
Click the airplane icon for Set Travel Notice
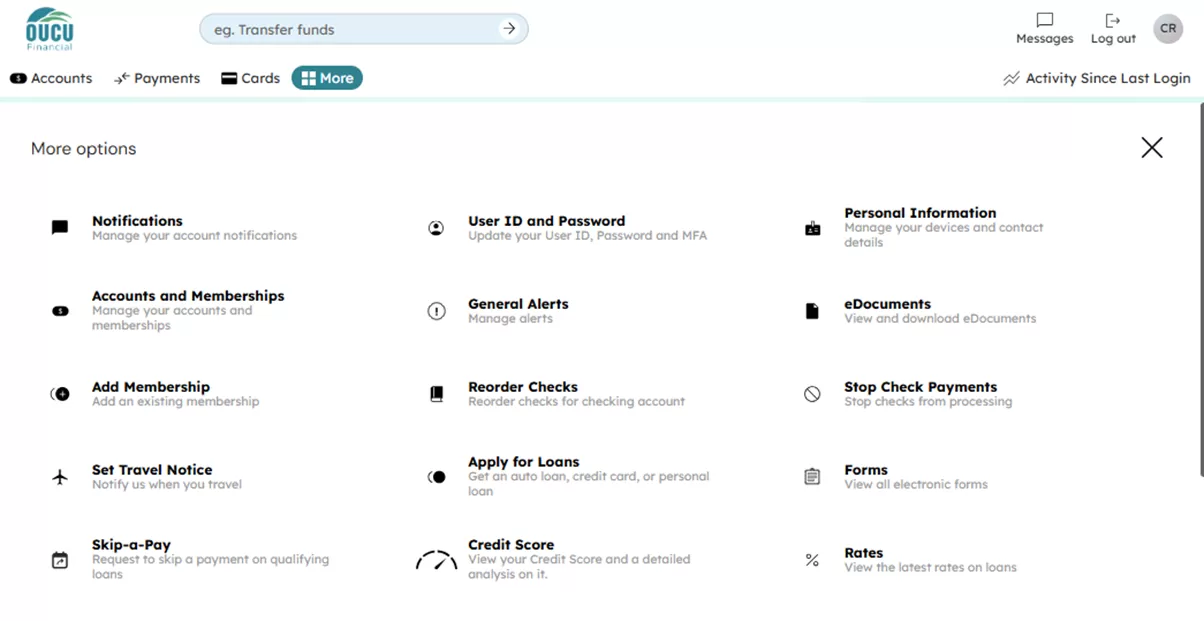(x=60, y=477)
